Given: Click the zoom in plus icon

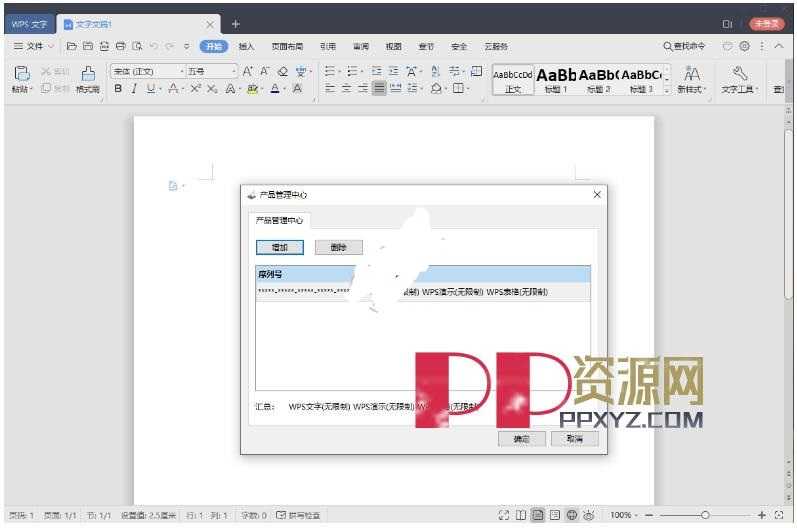Looking at the screenshot, I should tap(761, 515).
